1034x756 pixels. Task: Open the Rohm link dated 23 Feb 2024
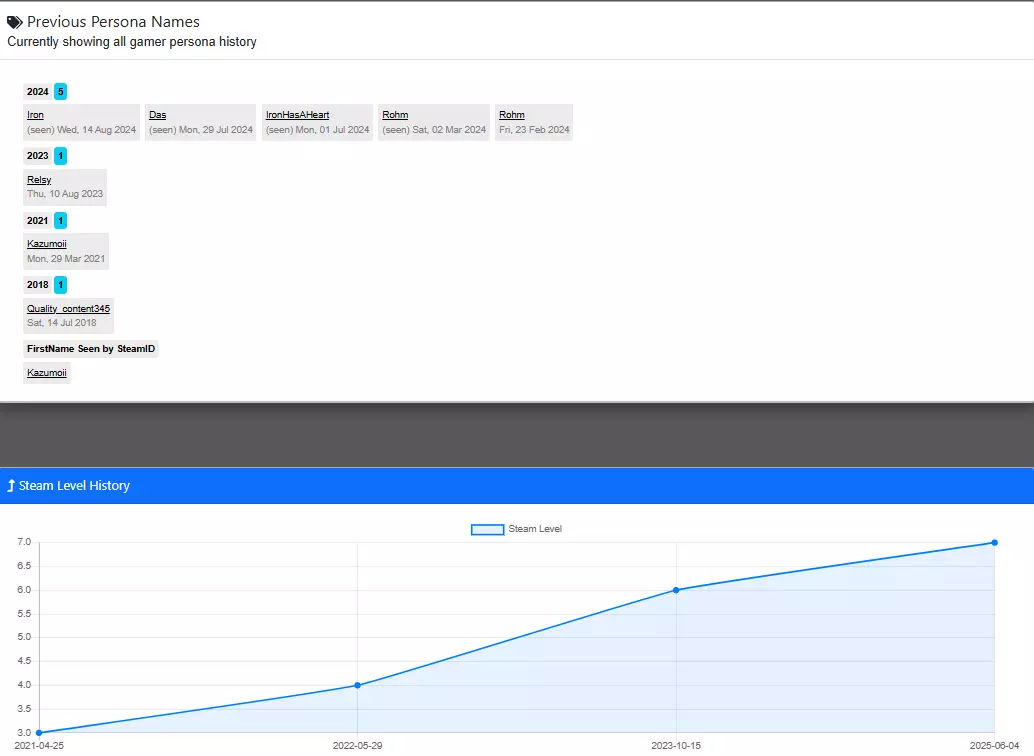(x=512, y=115)
